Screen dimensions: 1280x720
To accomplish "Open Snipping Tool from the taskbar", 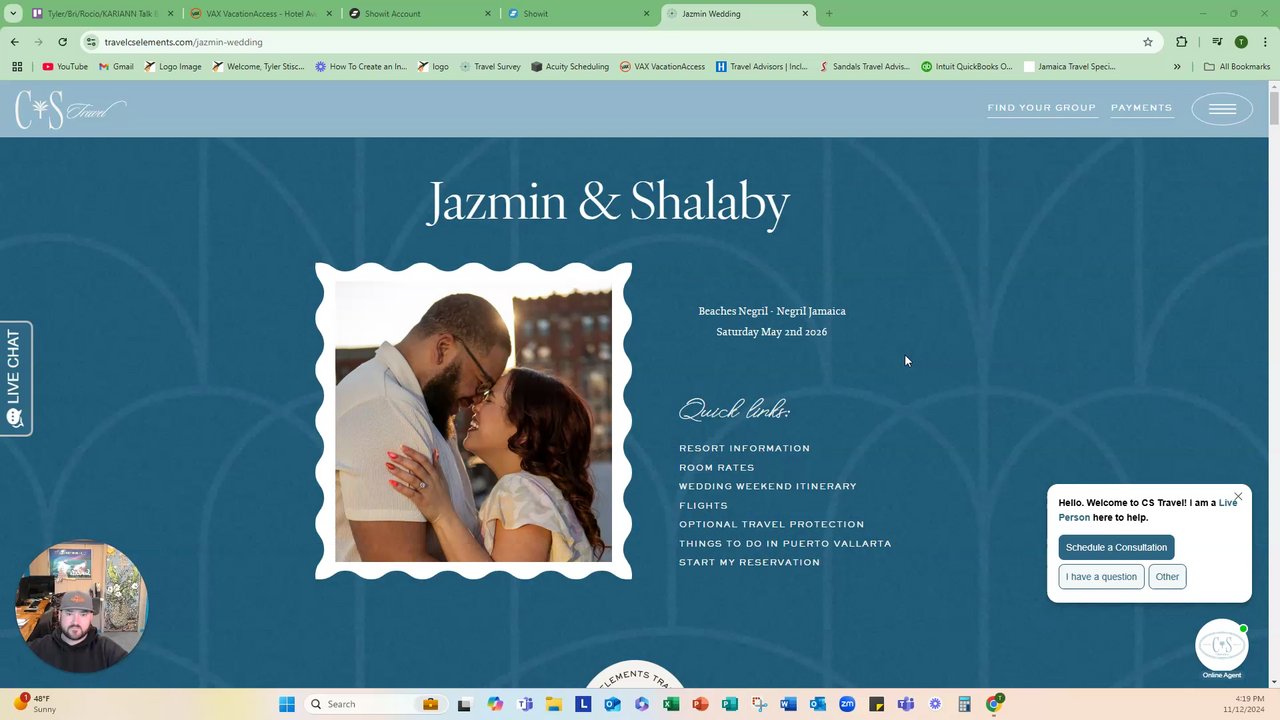I will pos(759,704).
